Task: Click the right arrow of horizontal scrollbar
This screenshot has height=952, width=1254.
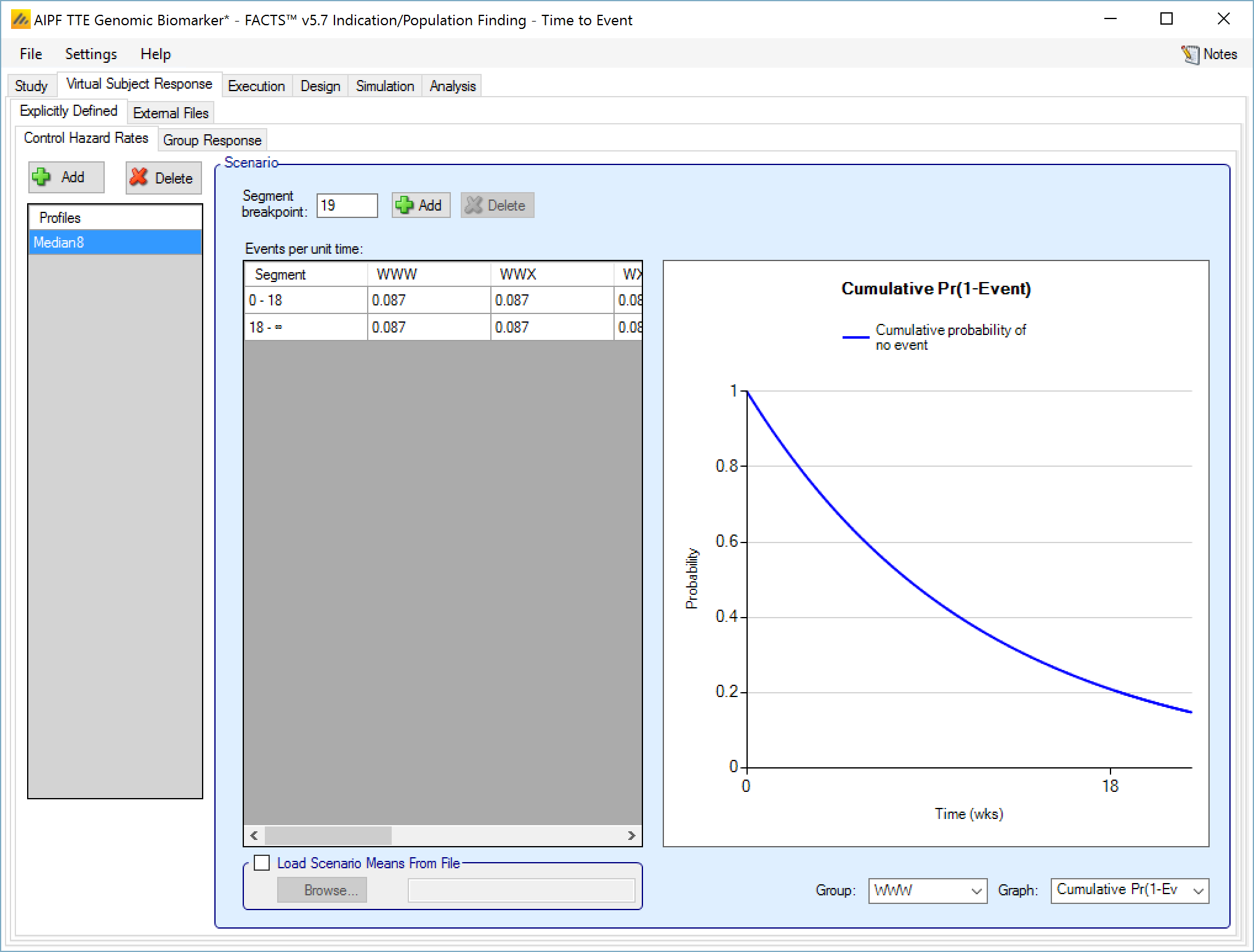Action: tap(631, 835)
